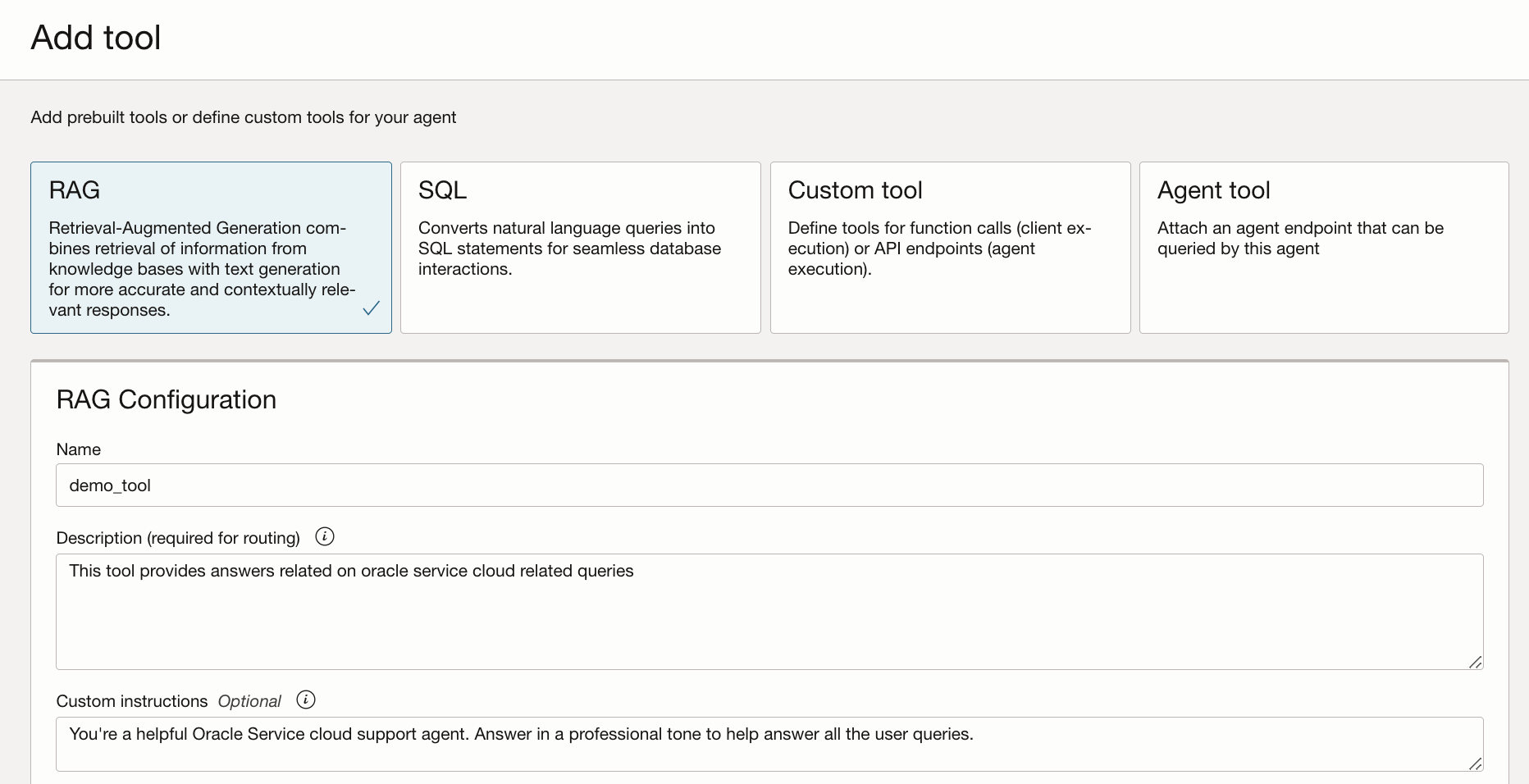The height and width of the screenshot is (784, 1529).
Task: Click "Description (required for routing)" label
Action: (x=178, y=538)
